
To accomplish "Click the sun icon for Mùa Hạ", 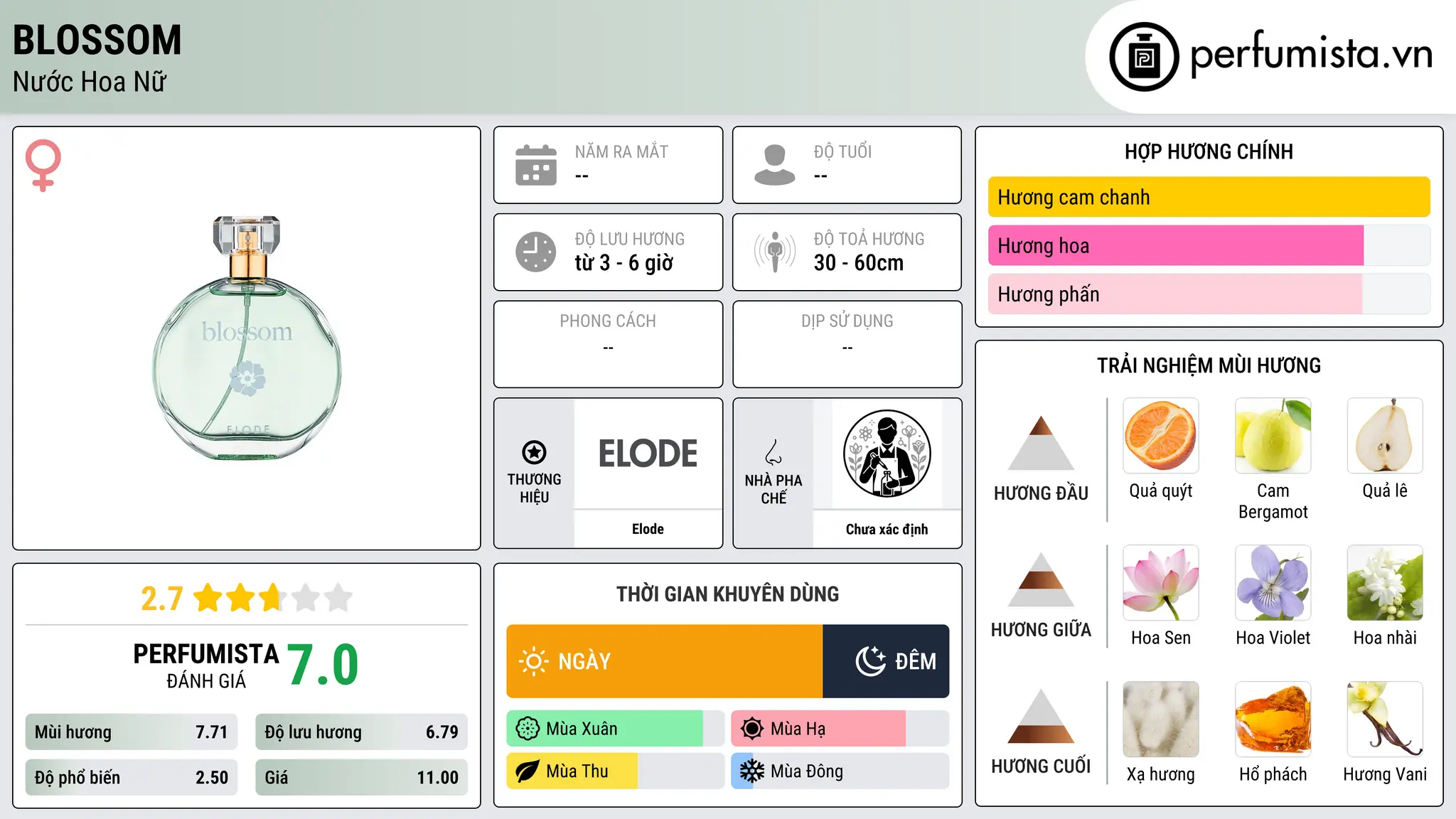I will (752, 729).
